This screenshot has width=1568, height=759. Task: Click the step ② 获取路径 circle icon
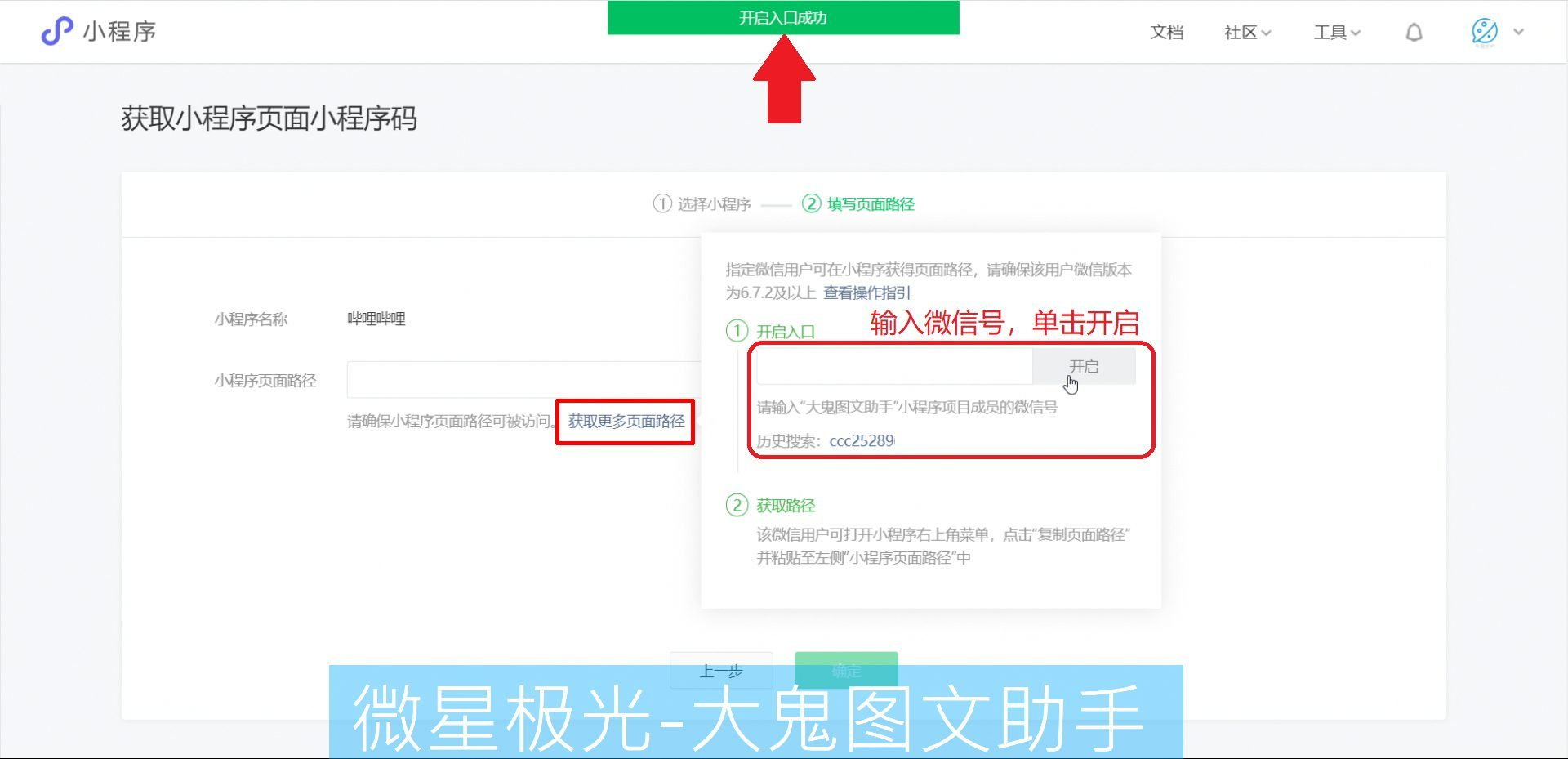click(737, 505)
